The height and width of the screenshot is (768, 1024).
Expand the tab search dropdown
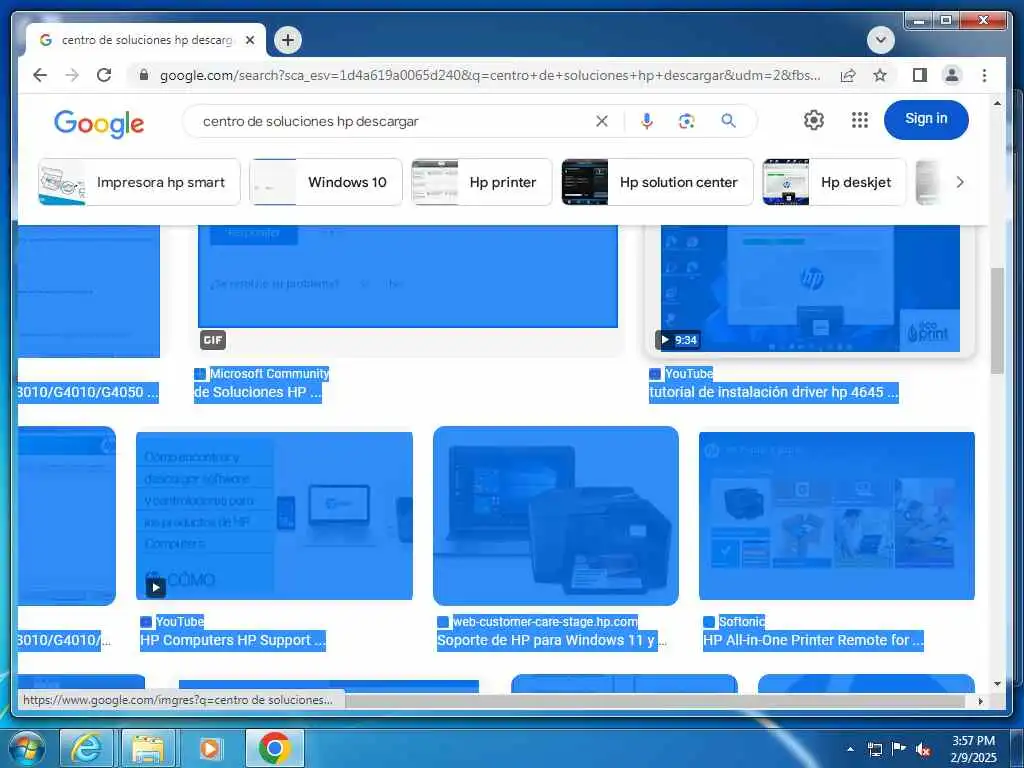[880, 40]
